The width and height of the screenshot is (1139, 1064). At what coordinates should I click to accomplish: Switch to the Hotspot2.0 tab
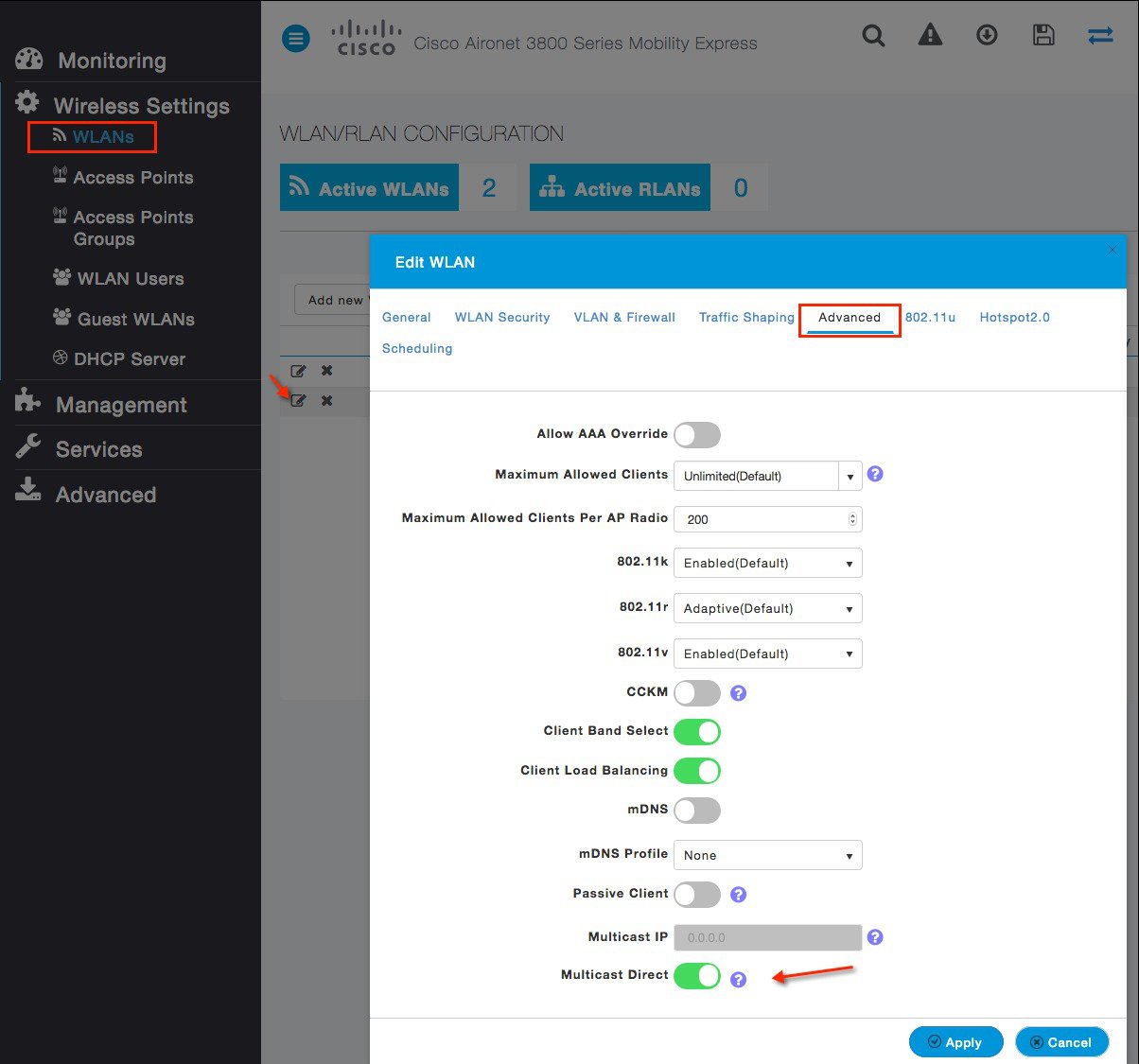pos(1014,317)
